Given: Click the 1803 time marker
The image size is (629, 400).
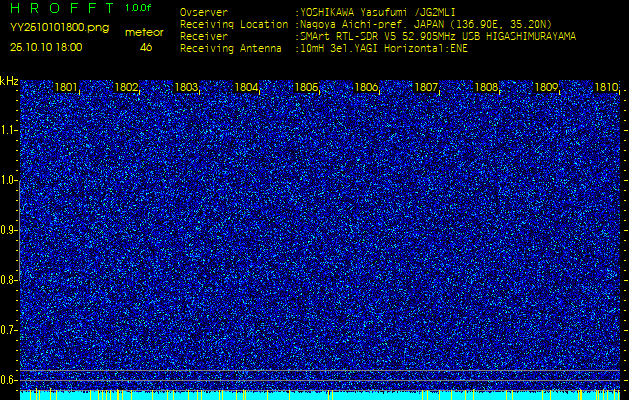Looking at the screenshot, I should click(186, 88).
